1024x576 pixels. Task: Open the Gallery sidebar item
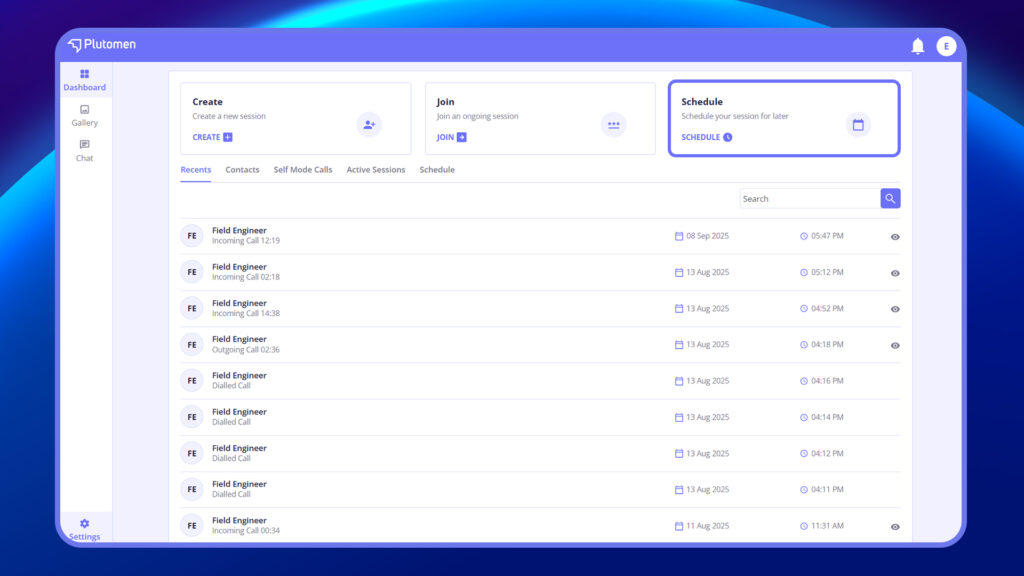point(84,116)
